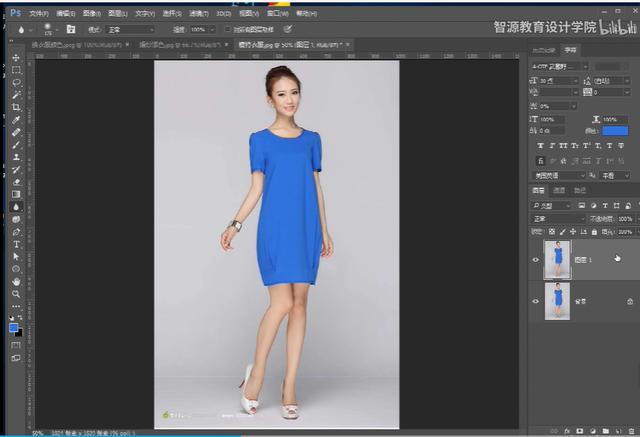Hide Layer 1 with eye icon
640x437 pixels.
pyautogui.click(x=536, y=260)
